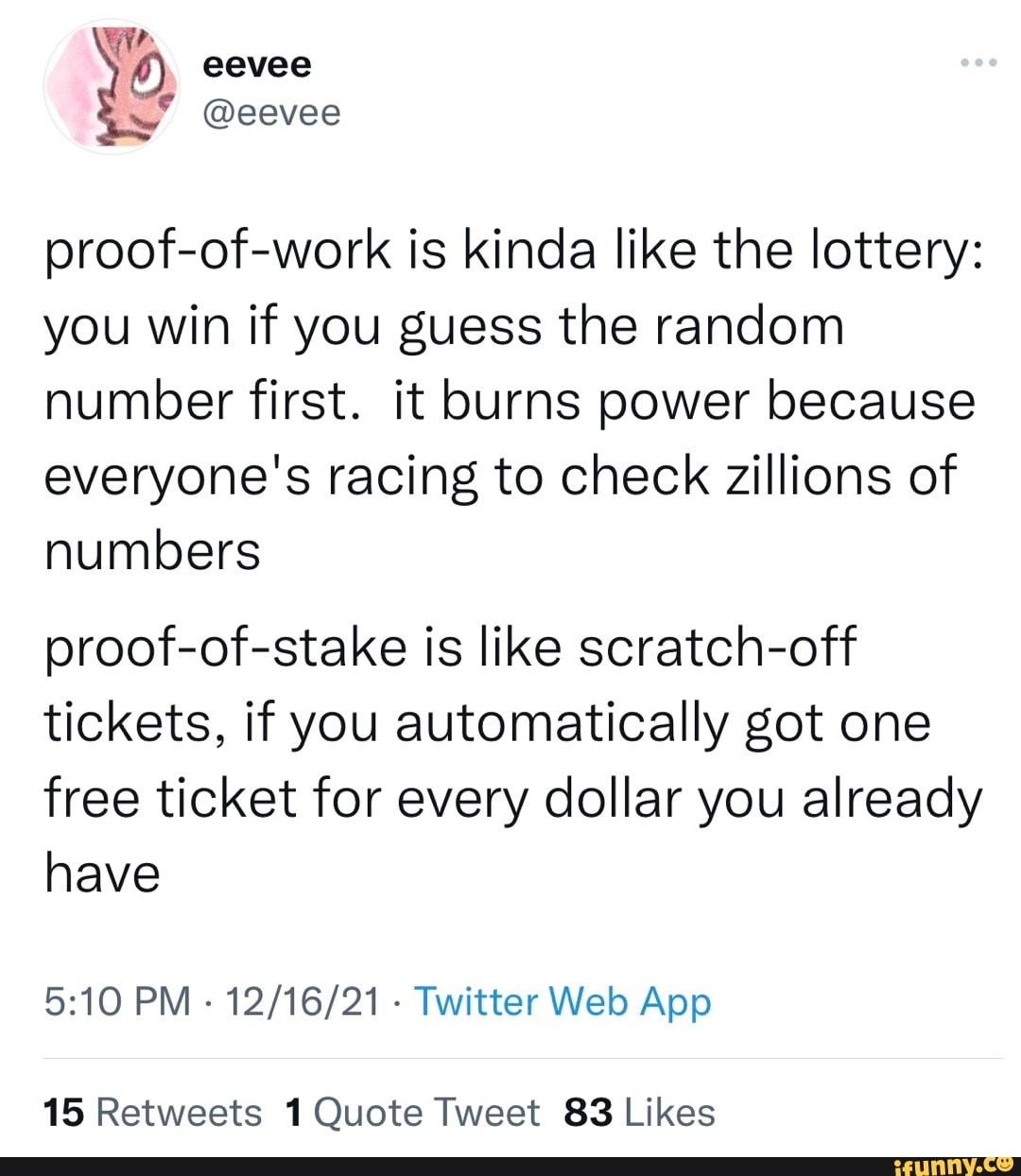View the 15 Retweets list
The image size is (1021, 1176).
pos(153,1113)
